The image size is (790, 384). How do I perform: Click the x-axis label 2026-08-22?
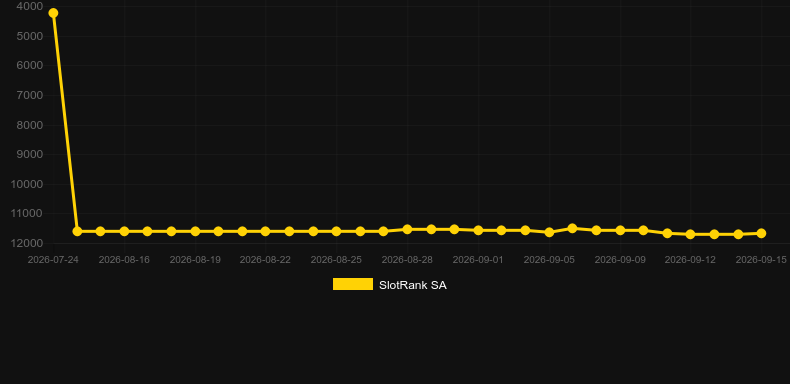pyautogui.click(x=266, y=260)
